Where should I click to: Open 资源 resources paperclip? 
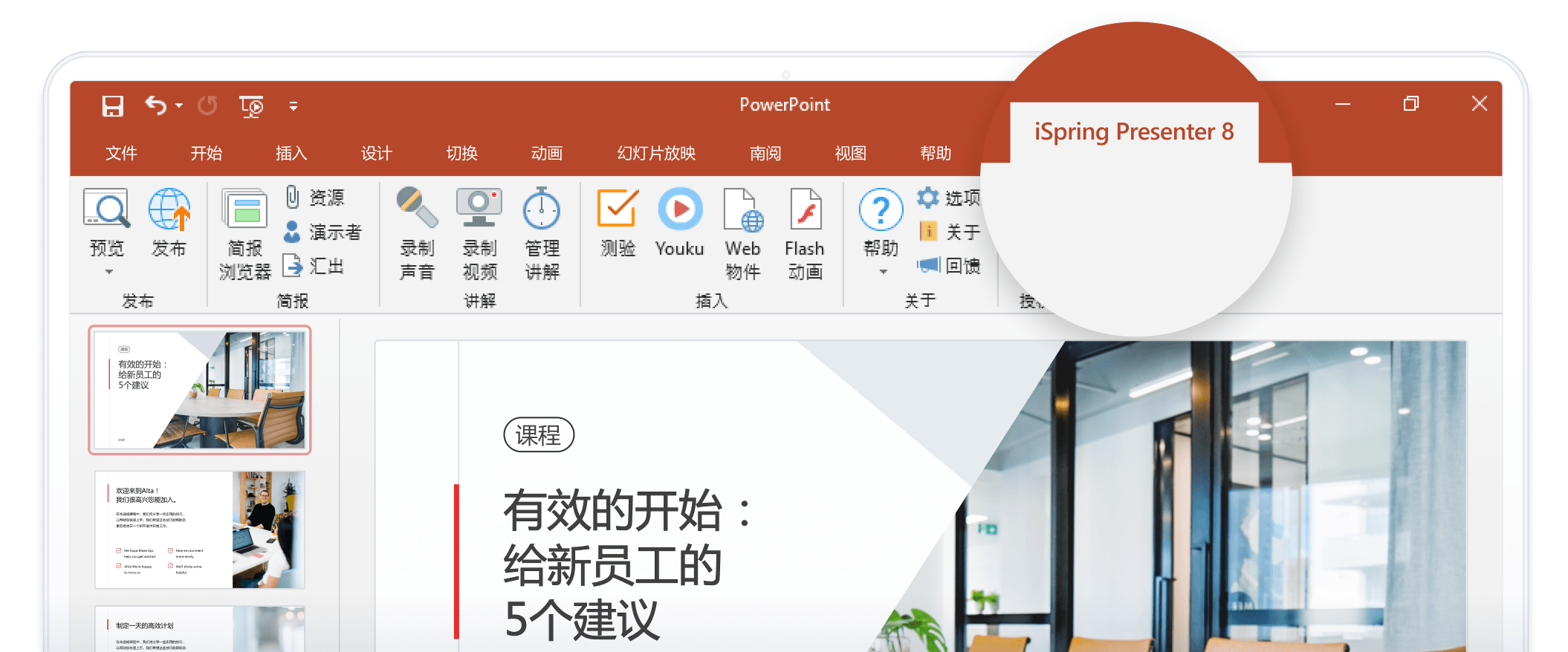pyautogui.click(x=314, y=197)
